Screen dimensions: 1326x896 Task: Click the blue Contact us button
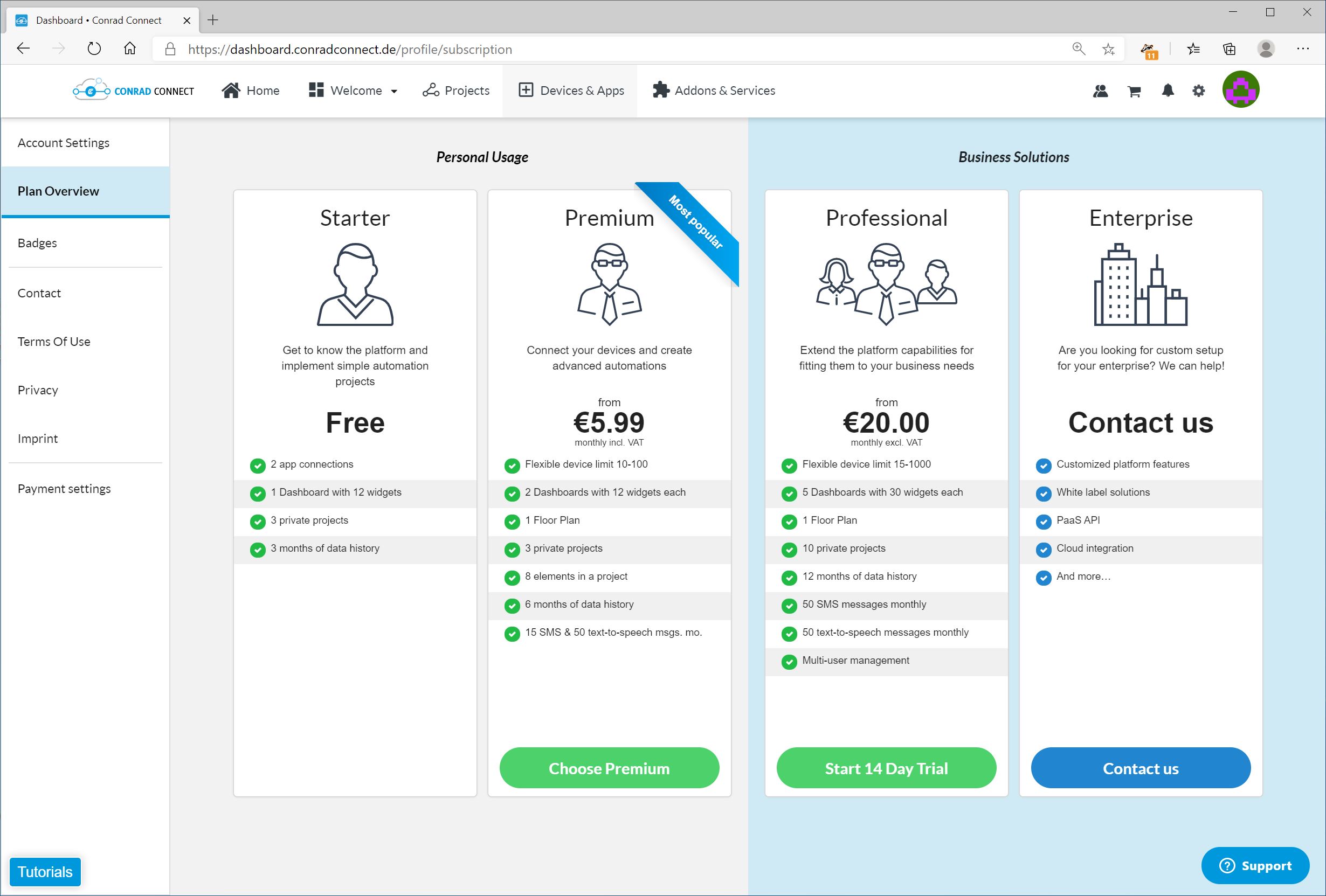pos(1140,768)
